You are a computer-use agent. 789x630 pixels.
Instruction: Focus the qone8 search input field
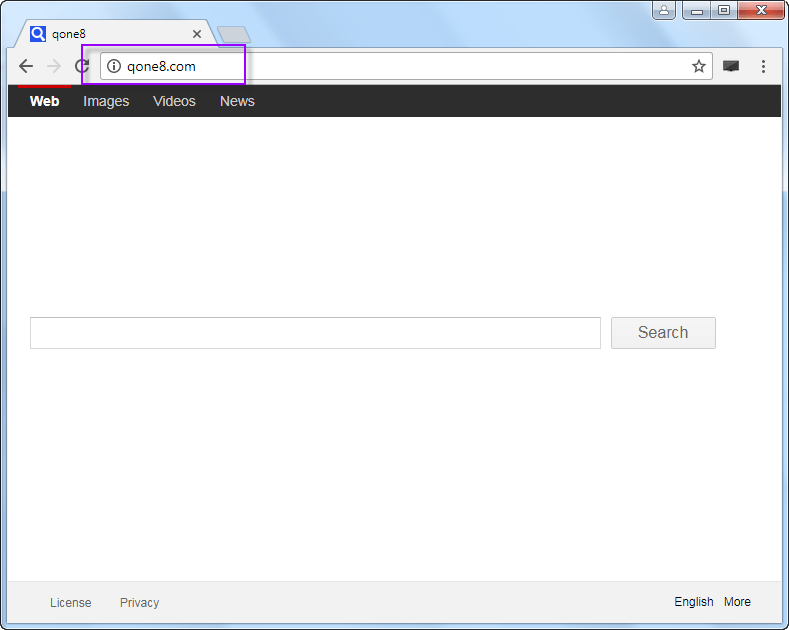click(315, 333)
